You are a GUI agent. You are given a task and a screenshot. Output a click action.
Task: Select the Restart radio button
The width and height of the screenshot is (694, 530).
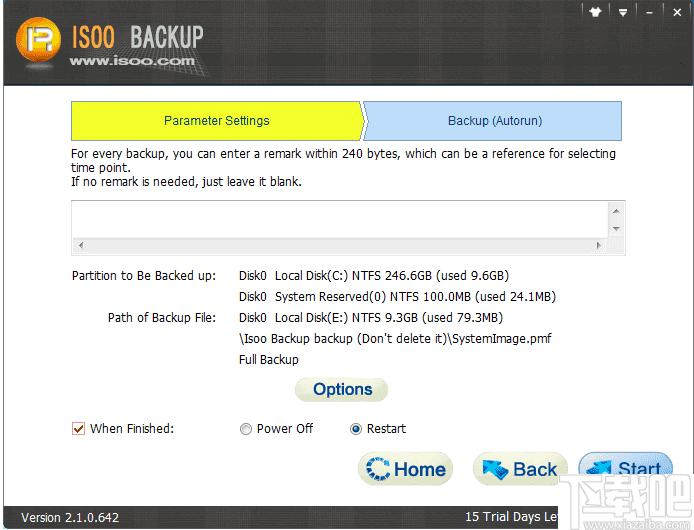point(356,429)
